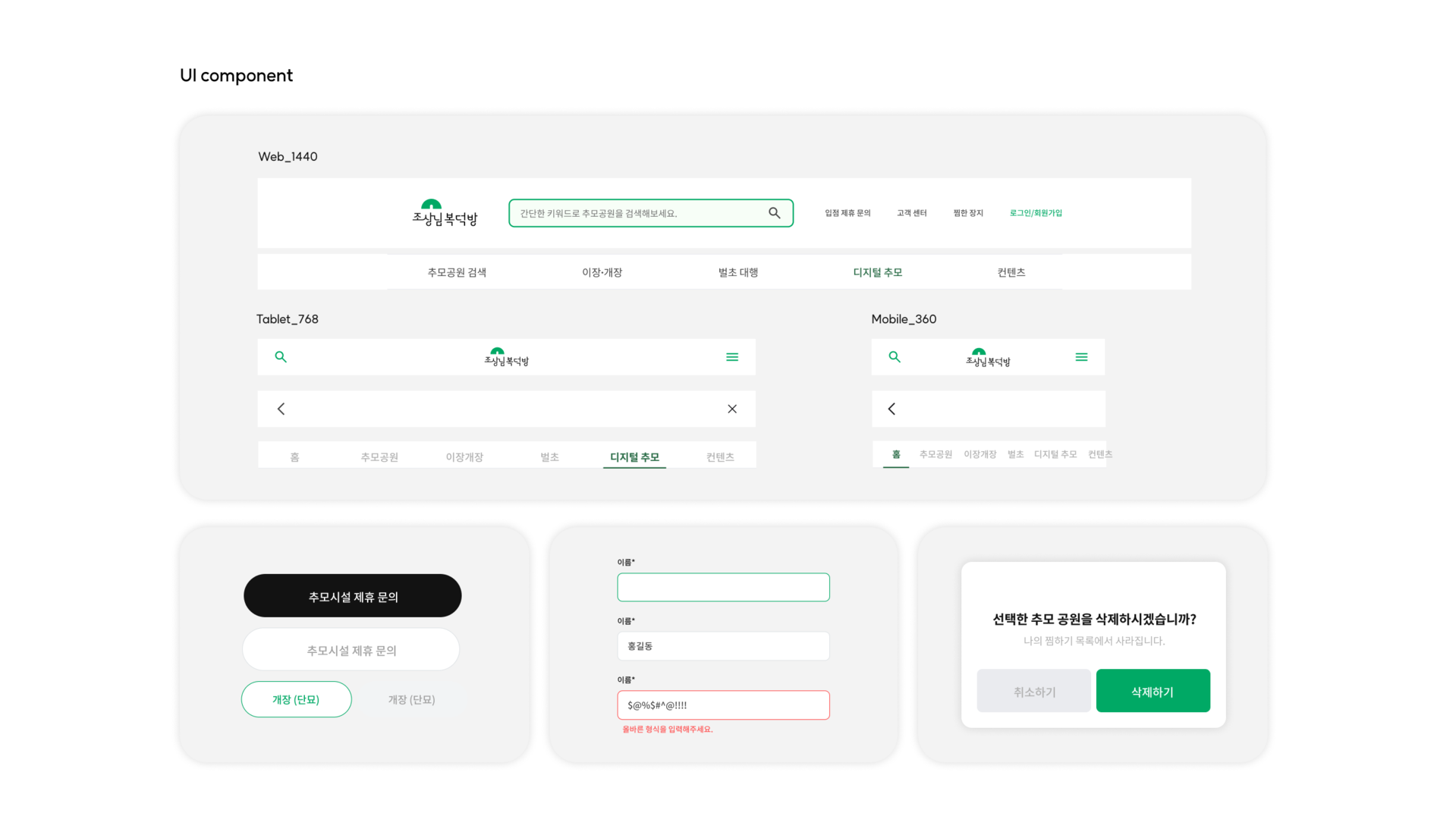Click the Web_1440 section label

point(288,157)
